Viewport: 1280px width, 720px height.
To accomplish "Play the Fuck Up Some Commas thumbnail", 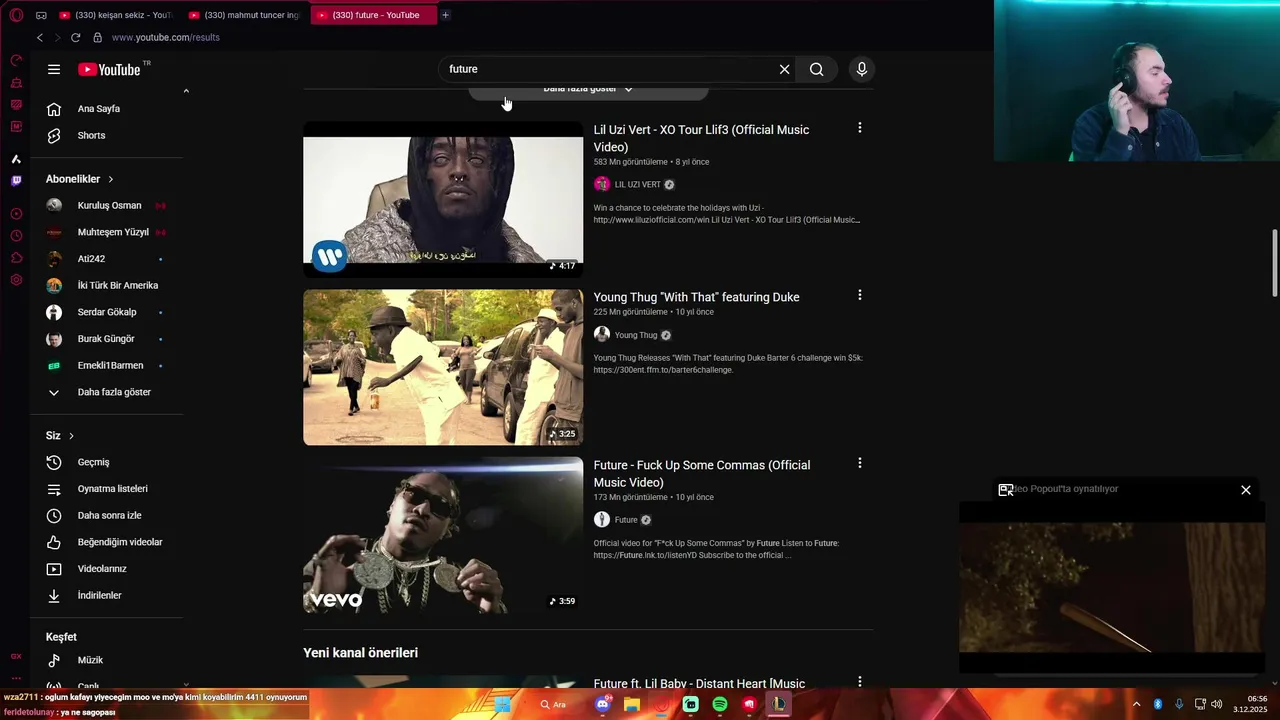I will 443,535.
